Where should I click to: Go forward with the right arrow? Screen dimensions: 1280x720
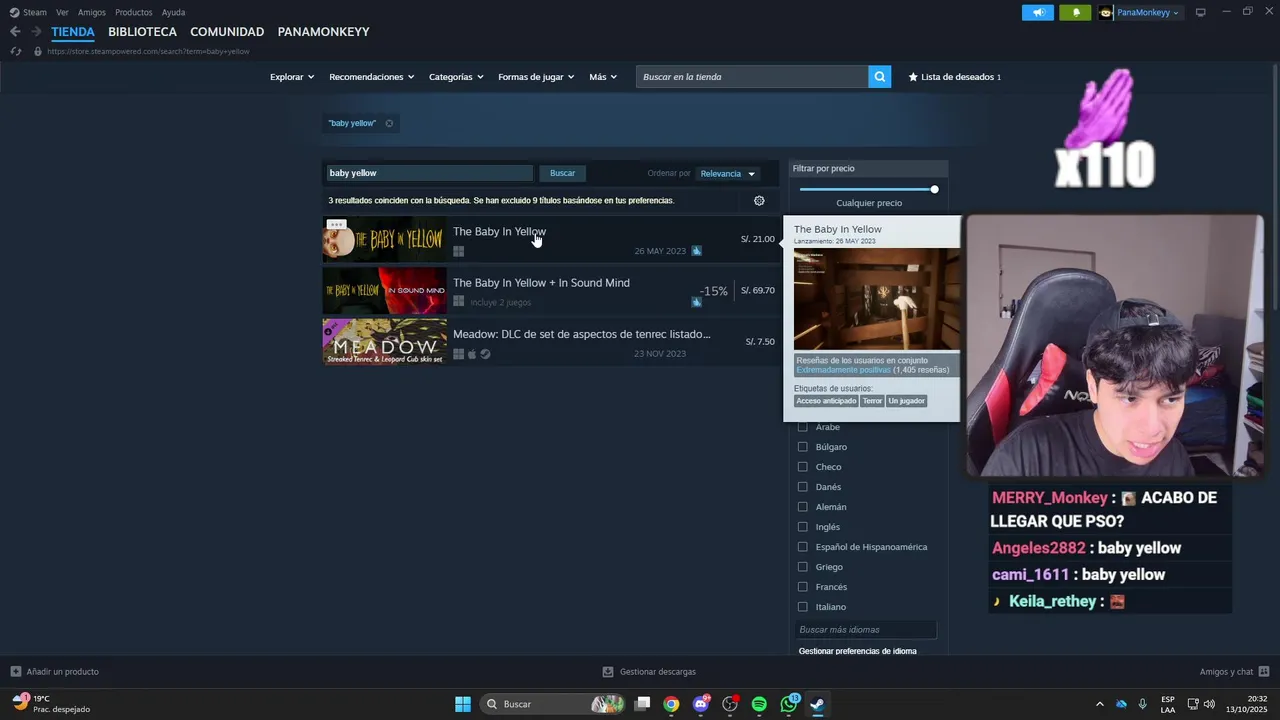tap(36, 32)
